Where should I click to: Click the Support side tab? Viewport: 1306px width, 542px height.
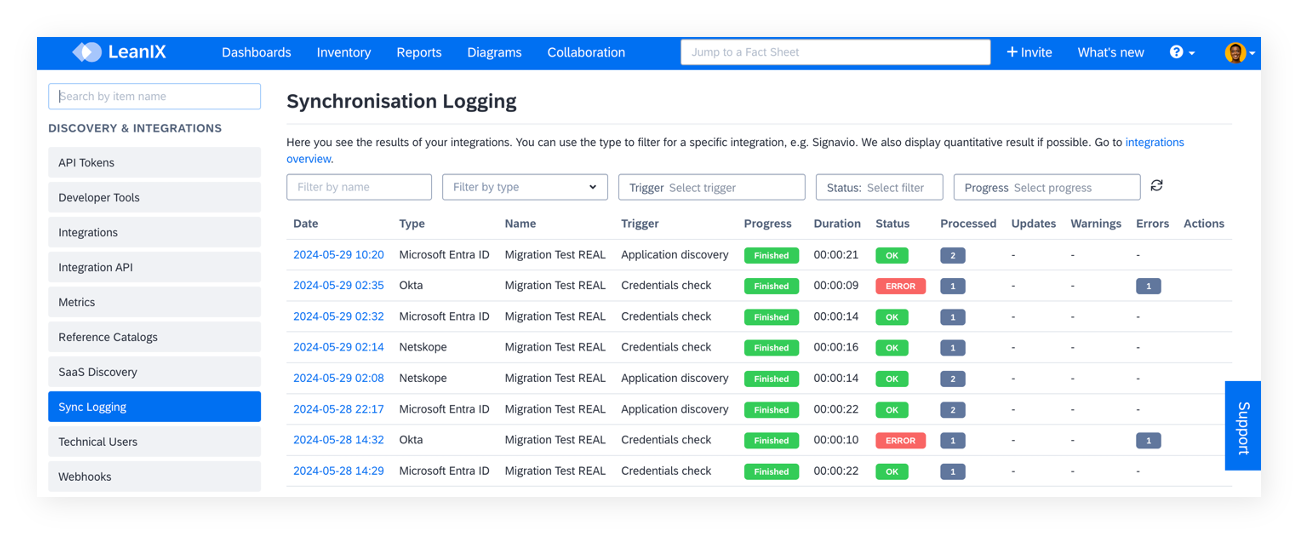[1243, 426]
